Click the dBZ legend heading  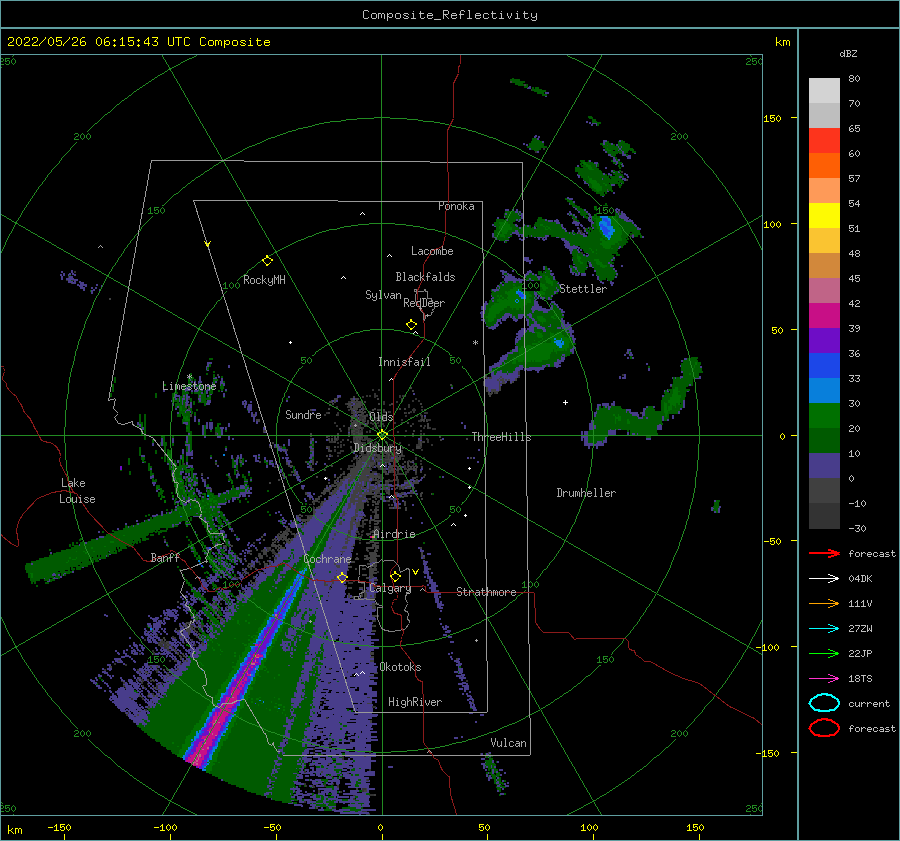(848, 53)
